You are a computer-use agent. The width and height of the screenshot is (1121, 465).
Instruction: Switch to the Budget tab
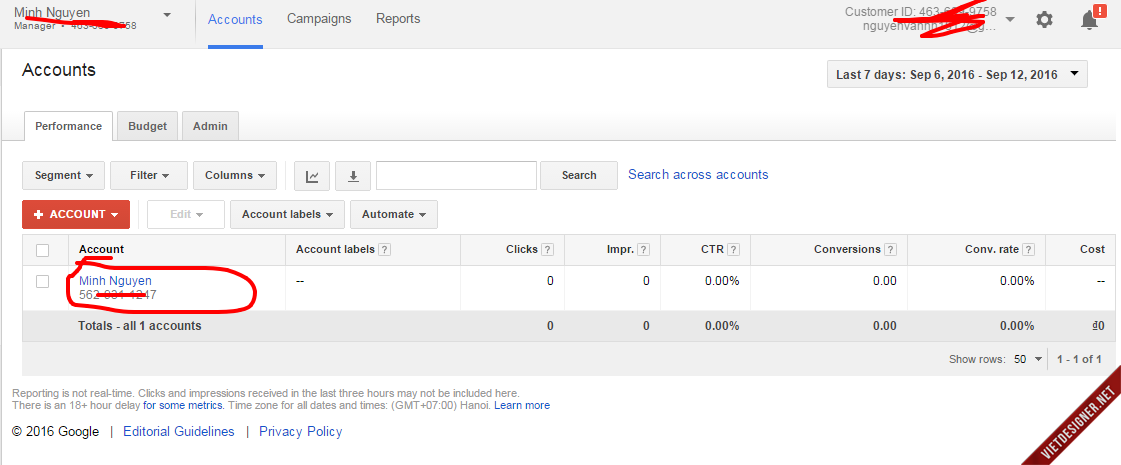(147, 126)
